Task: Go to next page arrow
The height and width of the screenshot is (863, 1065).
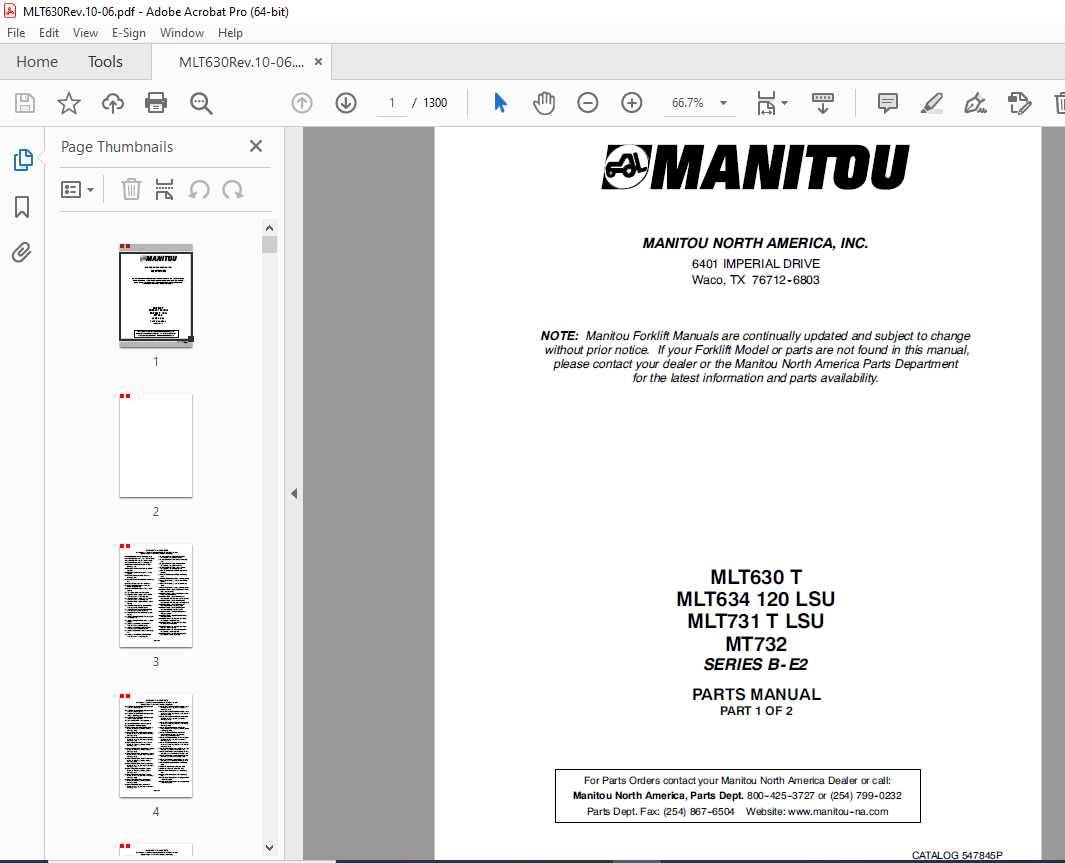Action: click(346, 103)
